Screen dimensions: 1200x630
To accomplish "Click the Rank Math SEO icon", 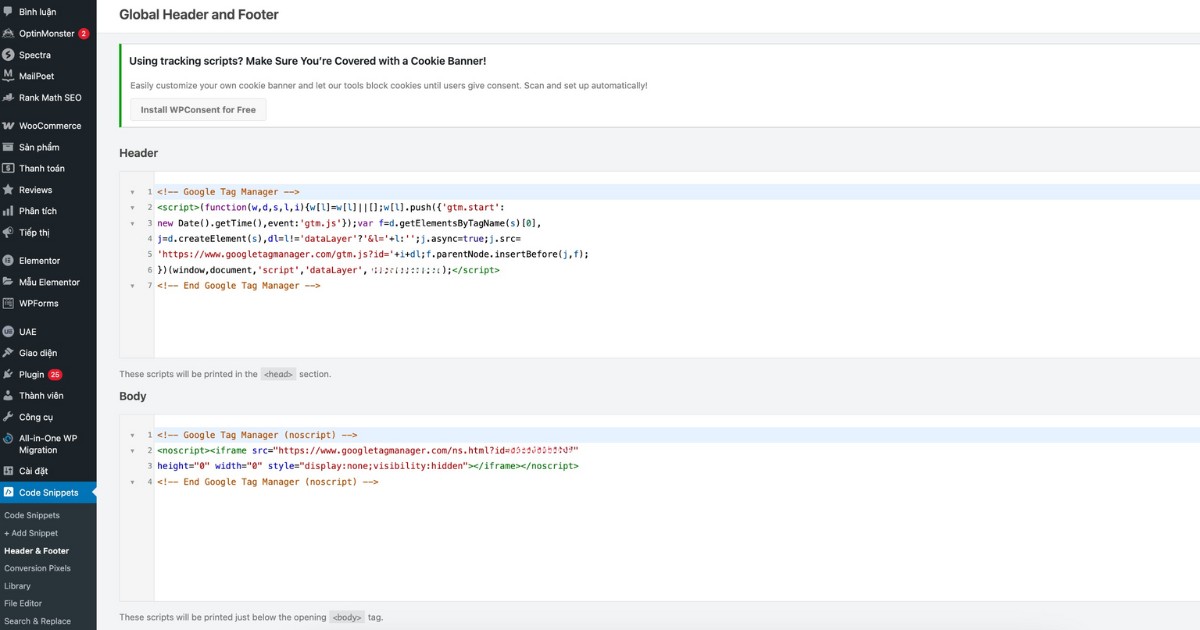I will (9, 98).
